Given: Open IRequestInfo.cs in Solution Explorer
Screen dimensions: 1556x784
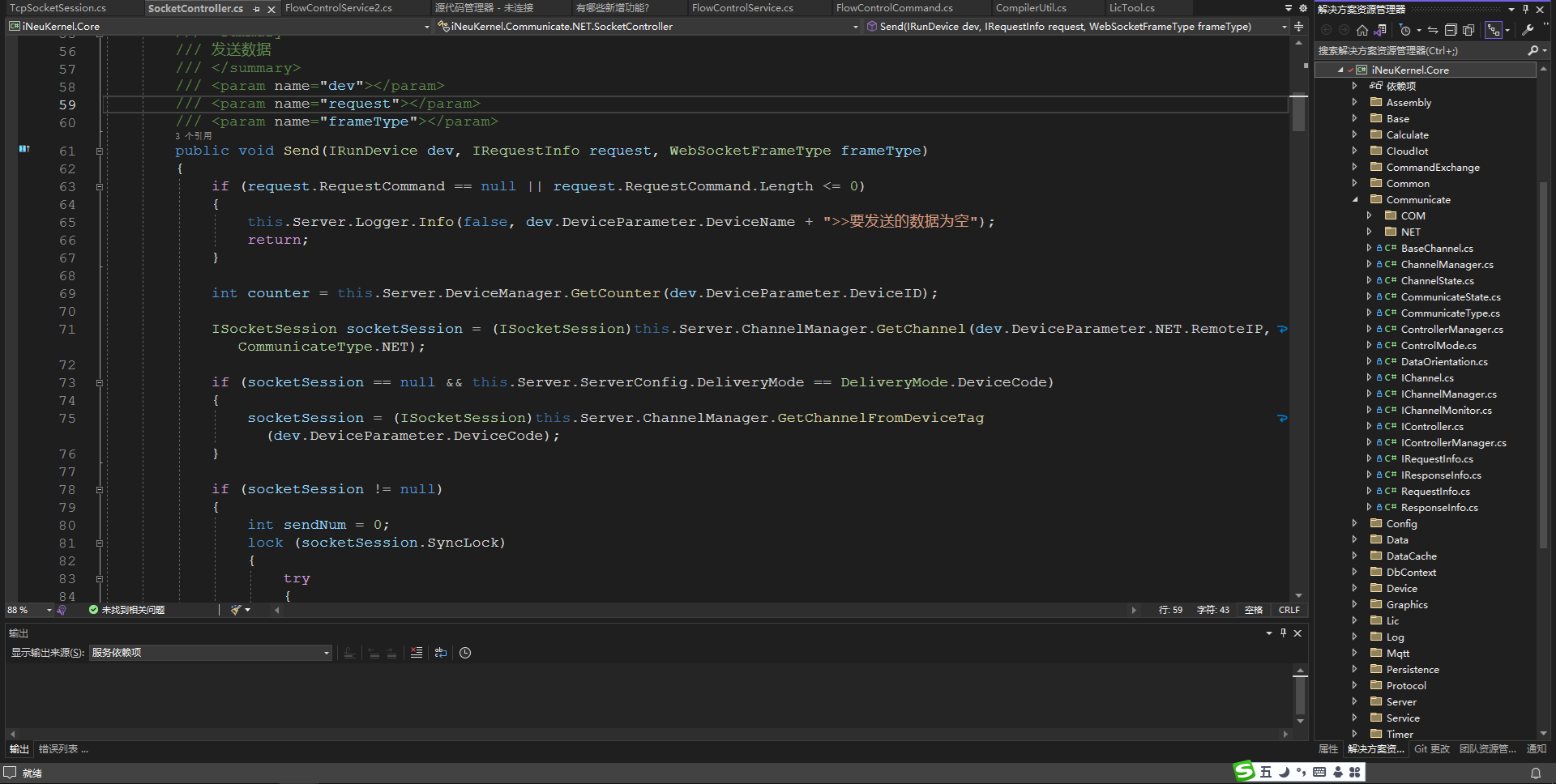Looking at the screenshot, I should 1437,458.
